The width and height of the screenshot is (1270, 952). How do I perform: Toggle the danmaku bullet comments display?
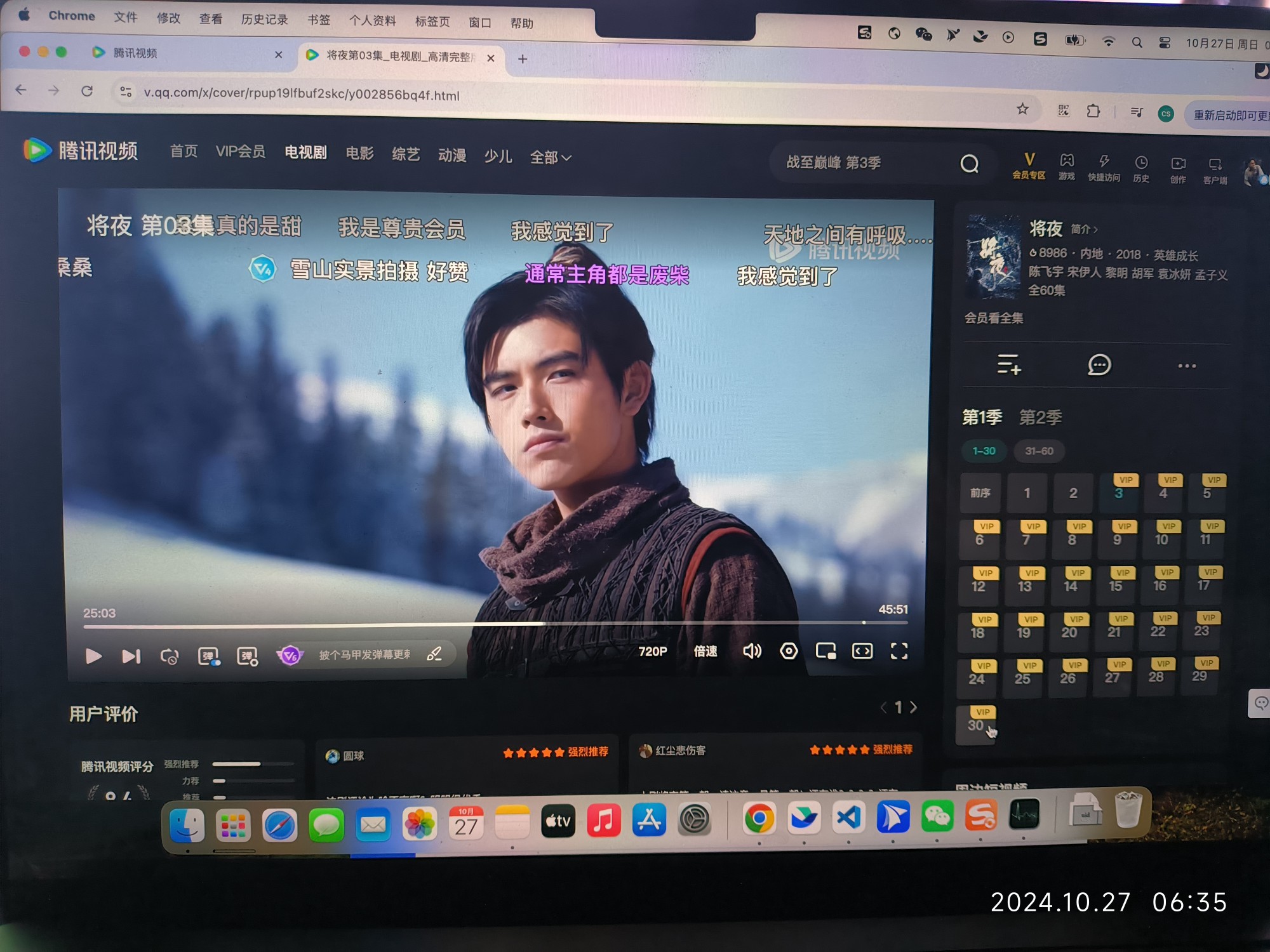tap(208, 656)
